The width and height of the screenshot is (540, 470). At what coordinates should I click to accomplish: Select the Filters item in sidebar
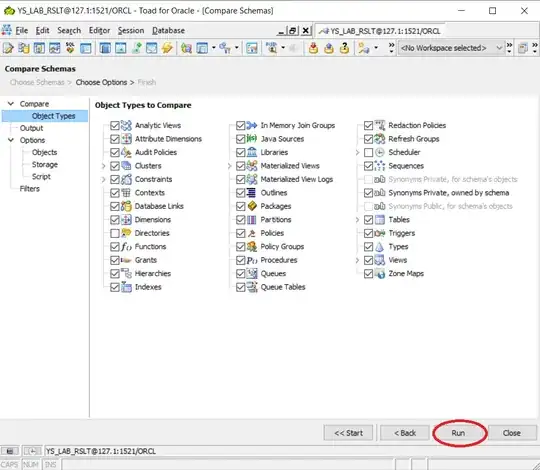tap(30, 189)
